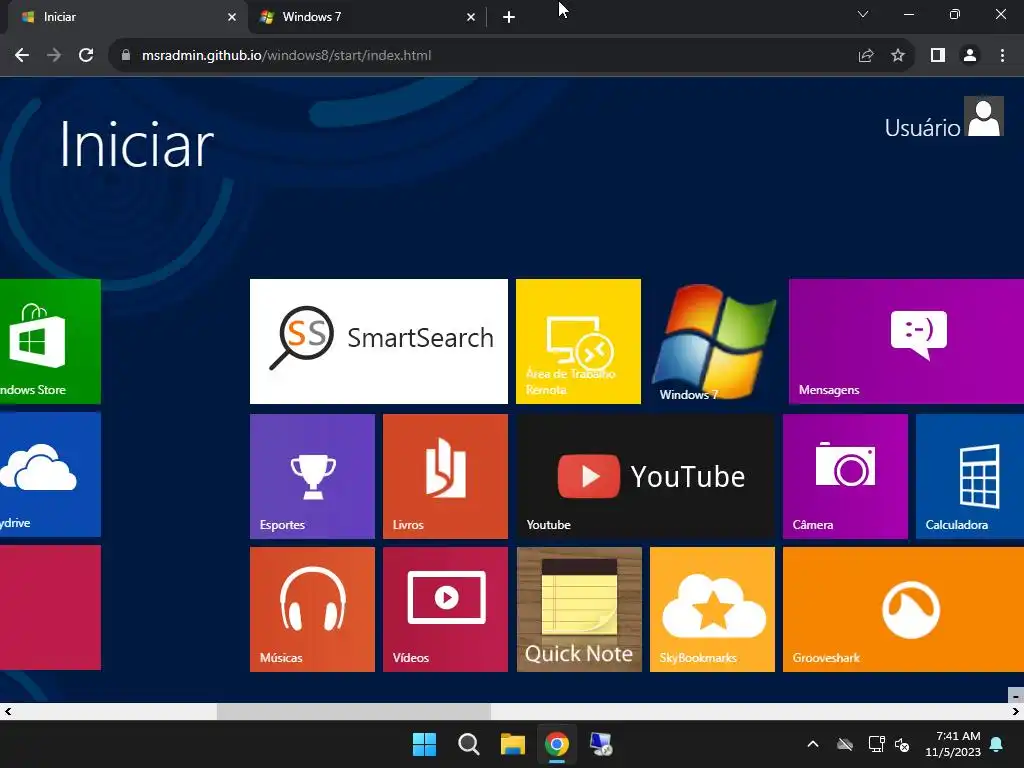Open the Windows Store tile
The width and height of the screenshot is (1024, 768).
(x=50, y=341)
